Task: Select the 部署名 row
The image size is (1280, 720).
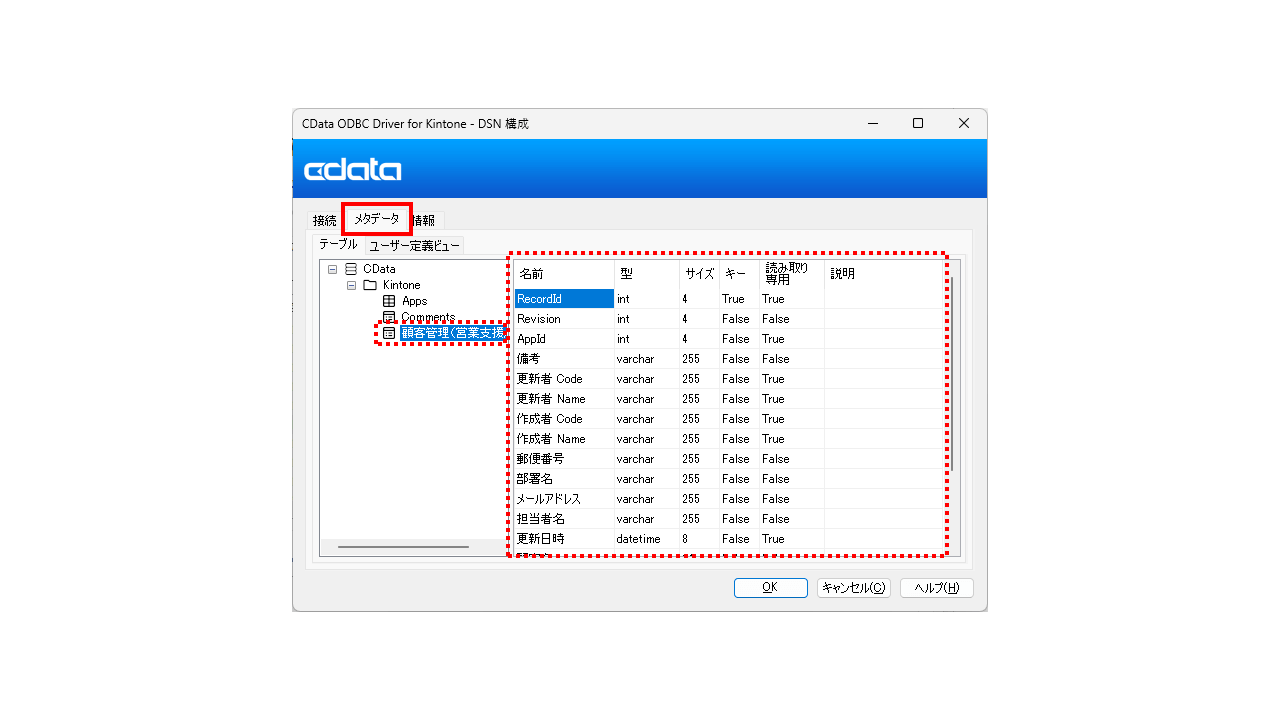Action: [x=728, y=479]
